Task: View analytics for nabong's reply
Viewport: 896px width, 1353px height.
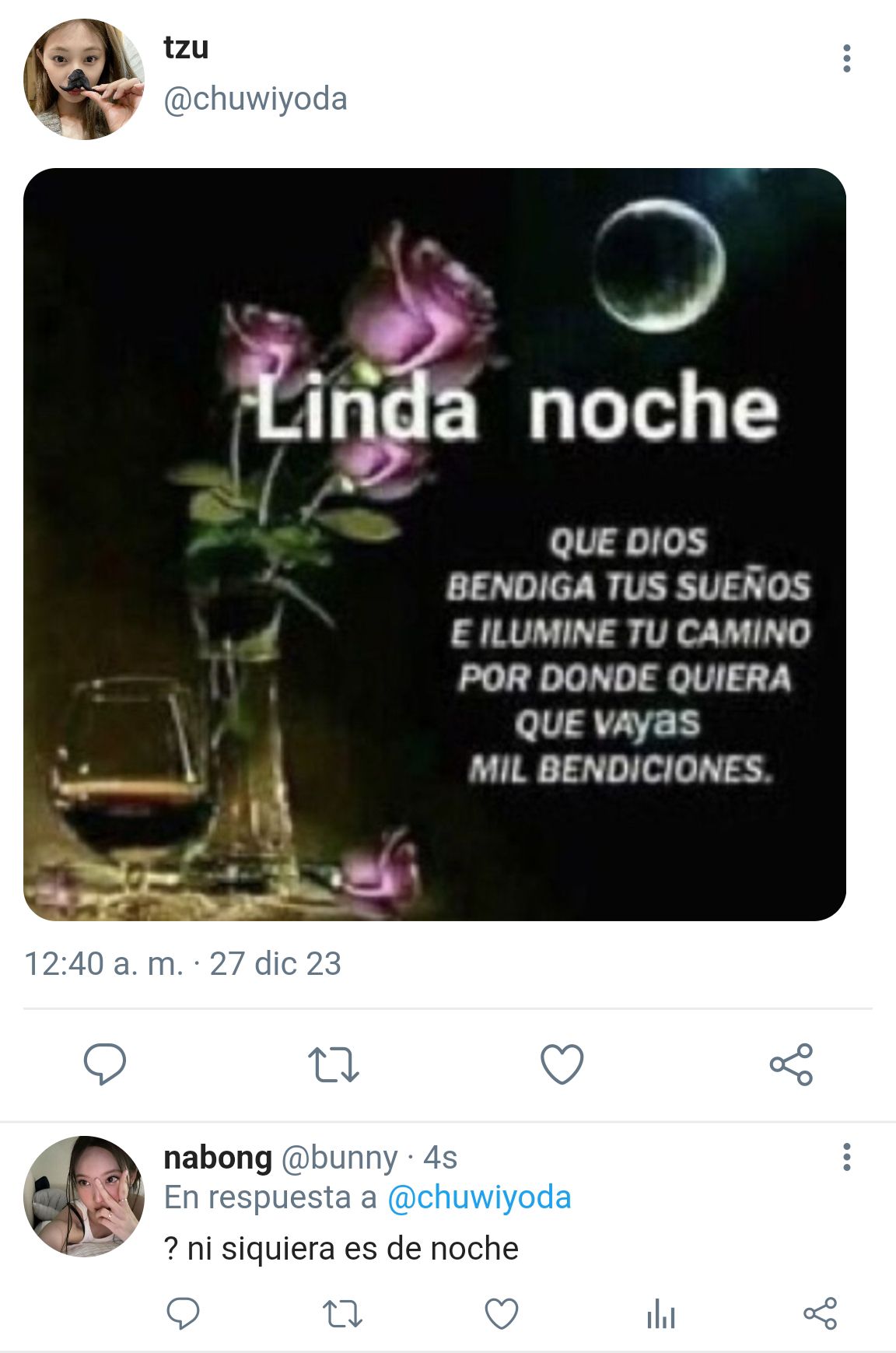Action: [x=661, y=1313]
